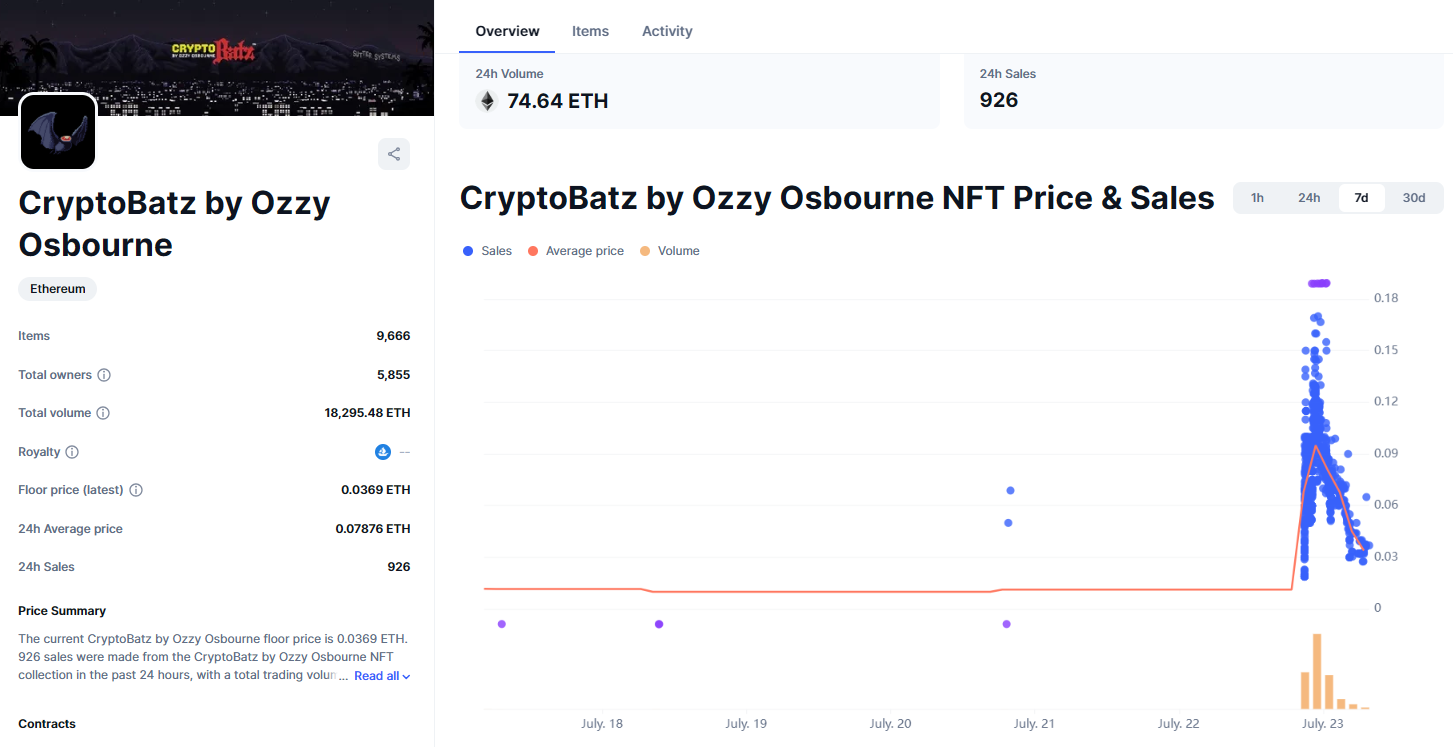Screen dimensions: 1453x747
Task: Click the Floor price info icon
Action: (x=136, y=490)
